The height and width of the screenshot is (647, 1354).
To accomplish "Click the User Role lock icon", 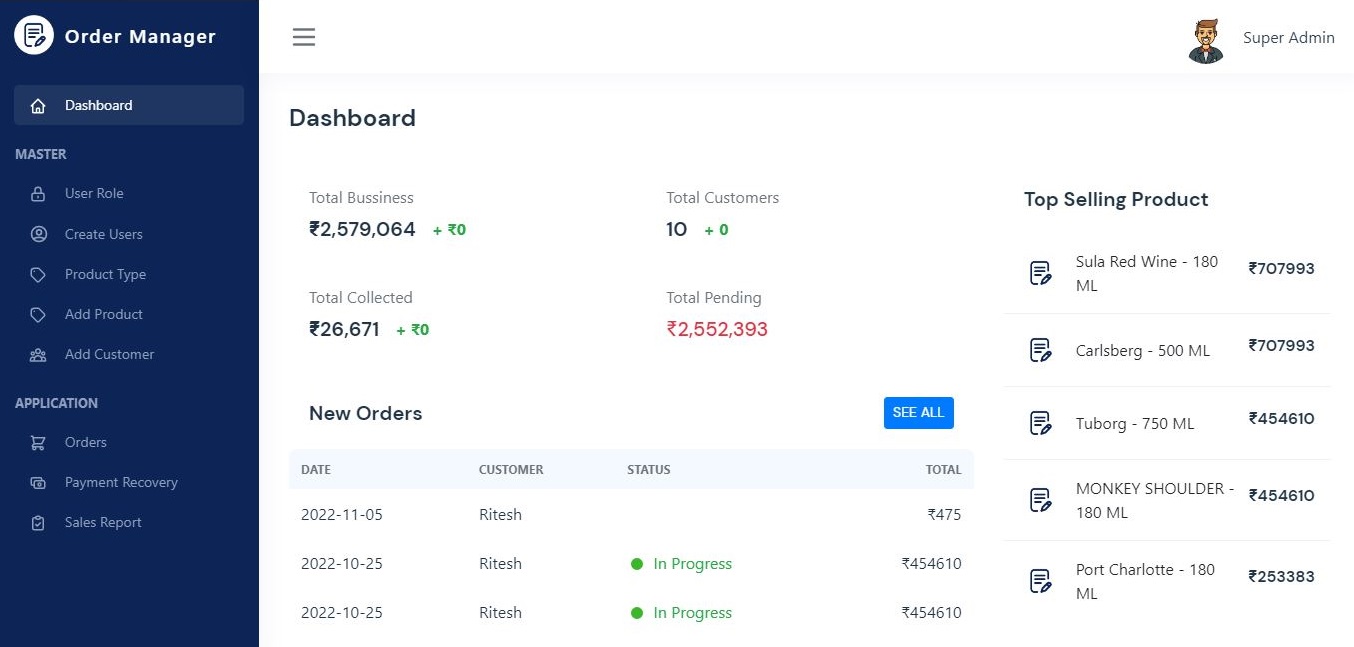I will (x=38, y=193).
